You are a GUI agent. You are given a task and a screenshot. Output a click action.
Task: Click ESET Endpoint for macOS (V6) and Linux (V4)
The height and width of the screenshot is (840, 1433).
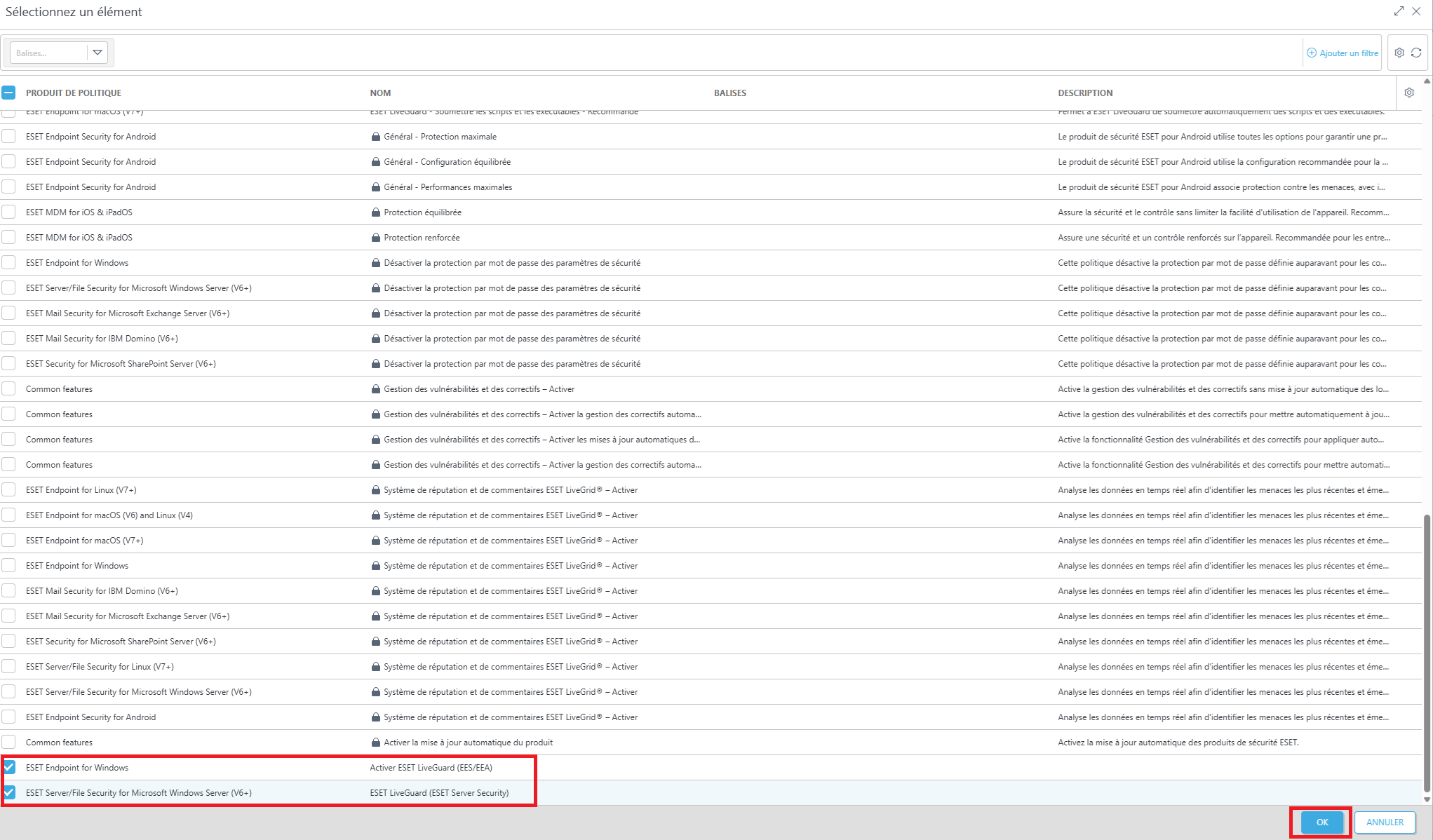click(x=109, y=515)
